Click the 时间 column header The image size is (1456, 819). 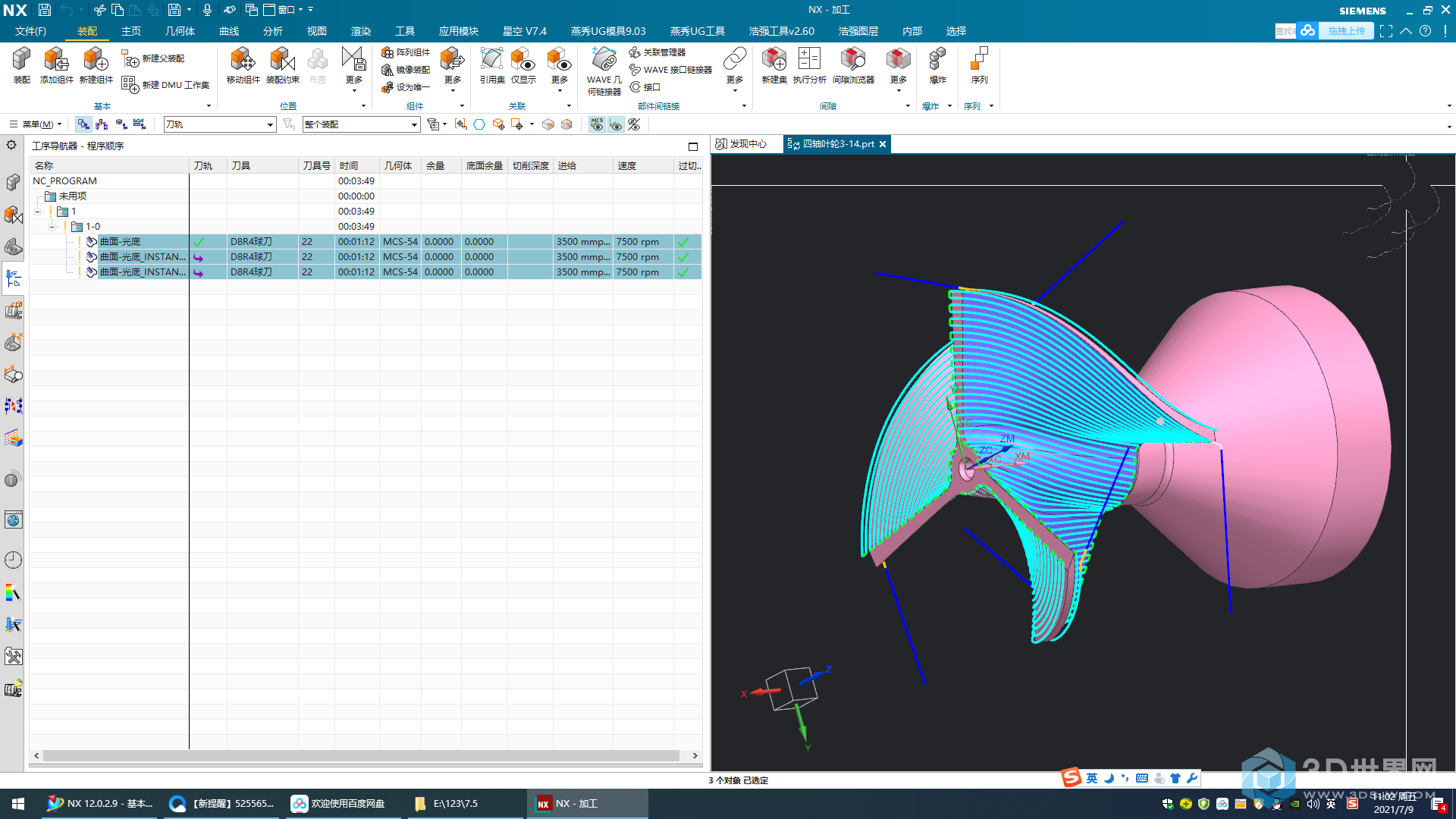click(356, 166)
